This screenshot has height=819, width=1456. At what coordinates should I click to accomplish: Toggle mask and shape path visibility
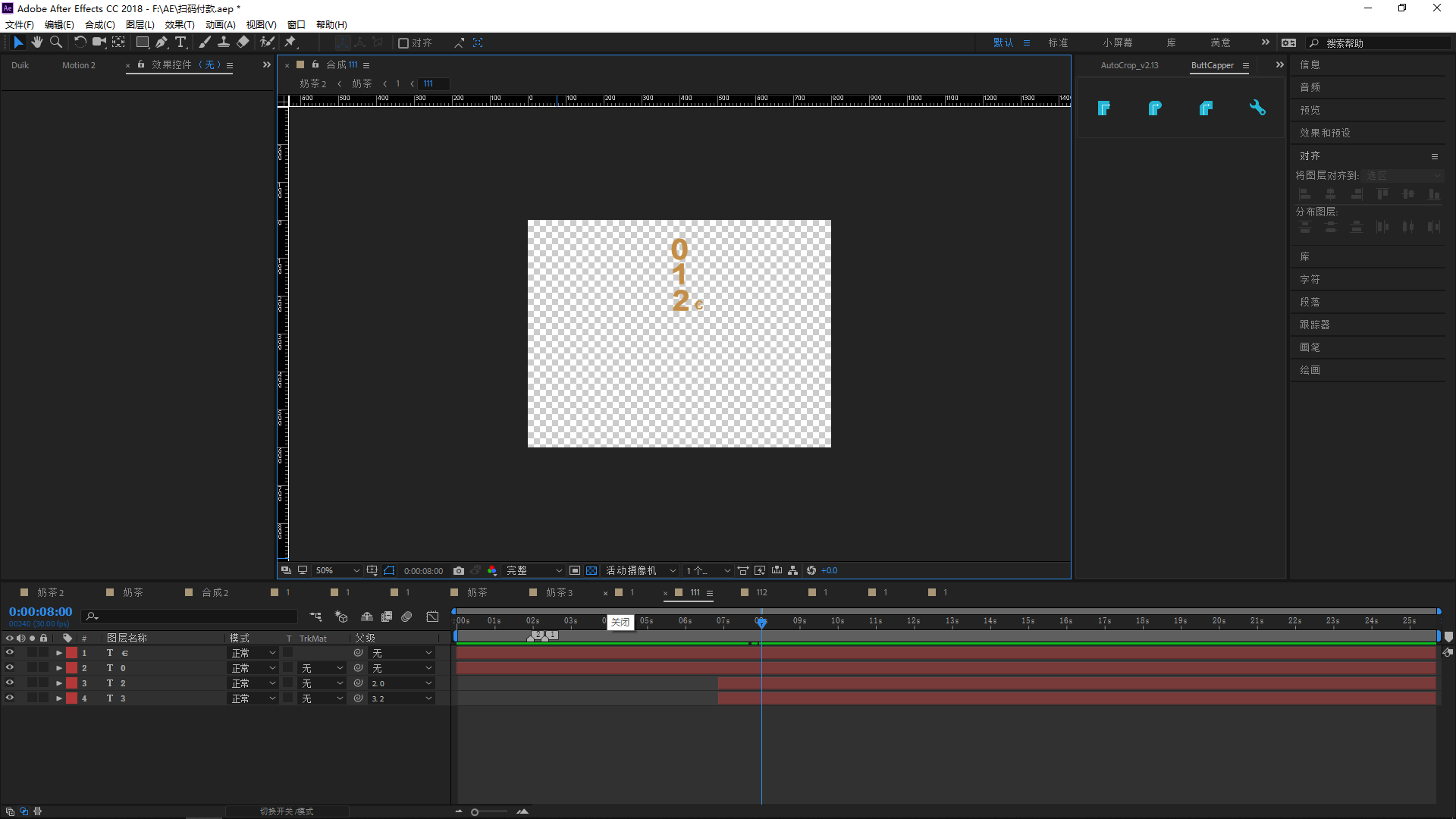point(389,570)
